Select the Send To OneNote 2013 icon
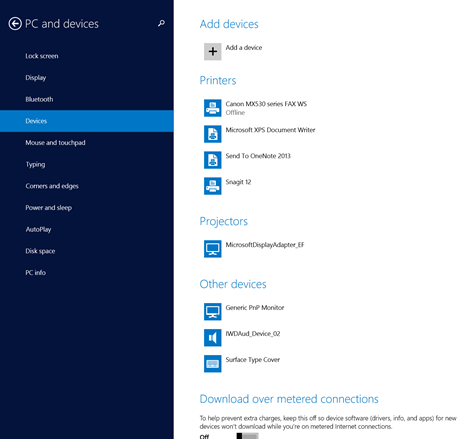This screenshot has height=439, width=468. coord(213,160)
